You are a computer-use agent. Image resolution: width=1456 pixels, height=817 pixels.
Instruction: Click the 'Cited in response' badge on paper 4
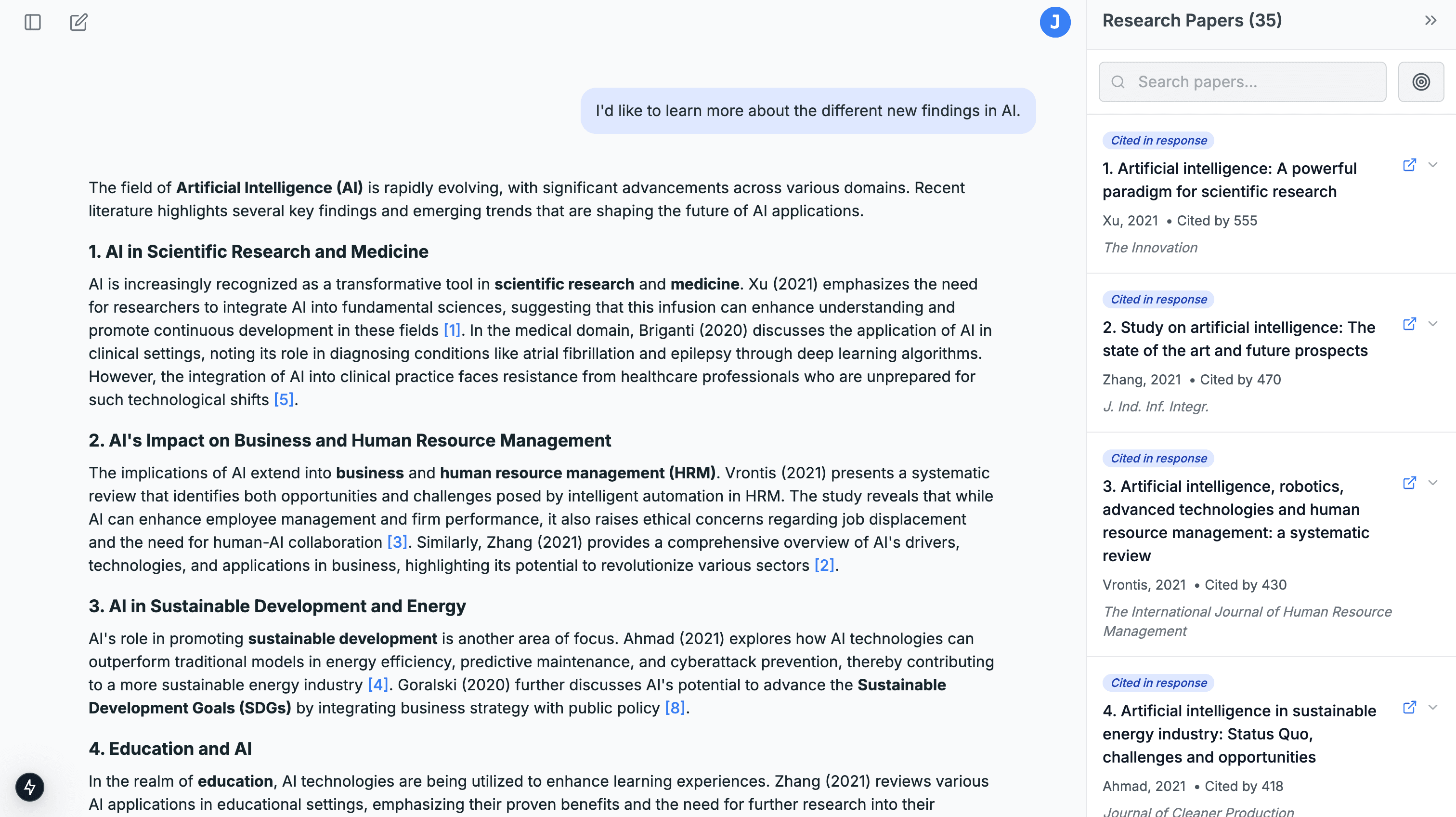click(1157, 683)
